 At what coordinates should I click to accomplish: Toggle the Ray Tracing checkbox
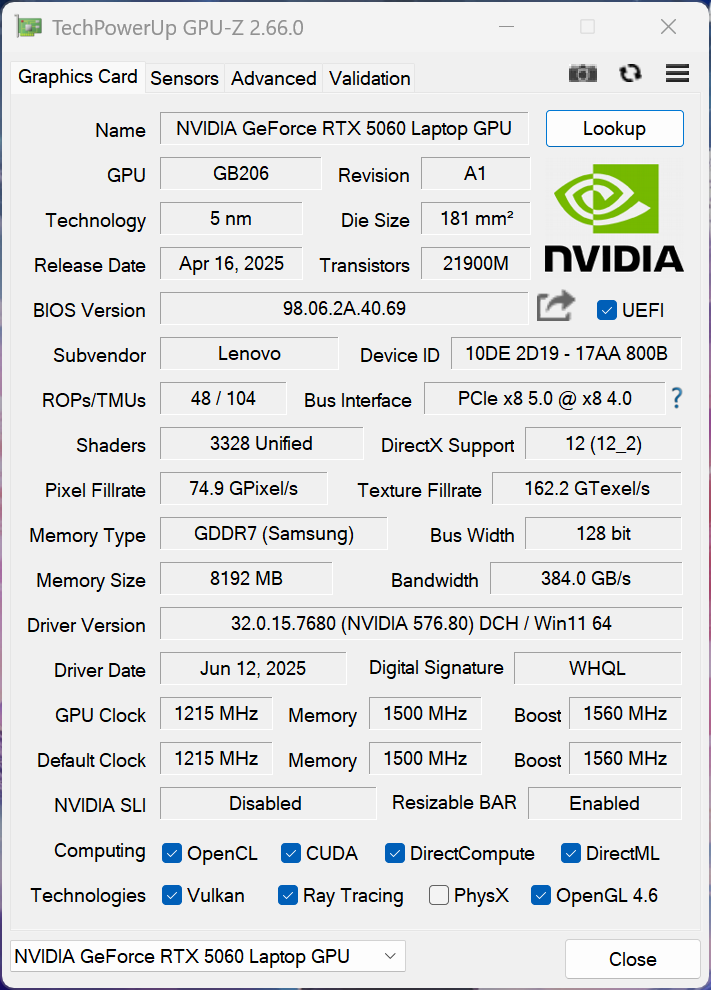288,896
